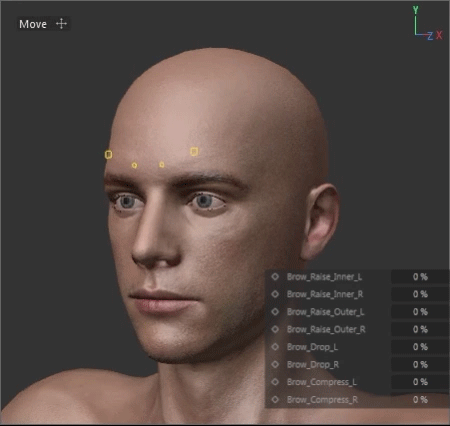Viewport: 450px width, 426px height.
Task: Click the Brow_Raise_Outer_L percentage field
Action: click(420, 312)
